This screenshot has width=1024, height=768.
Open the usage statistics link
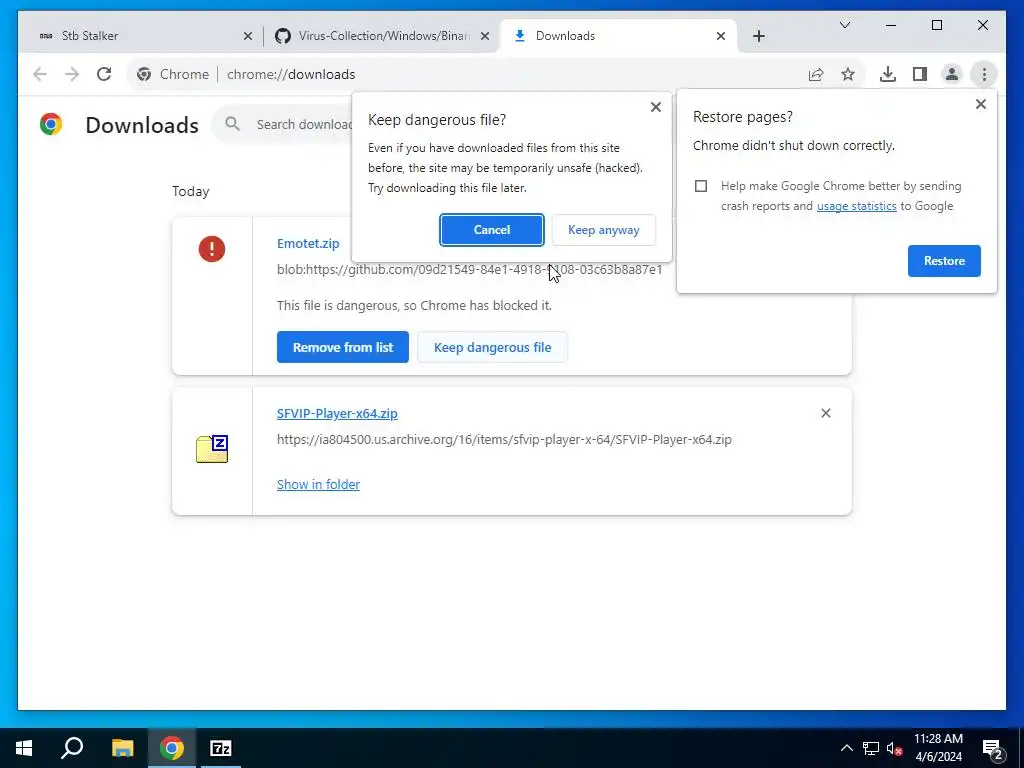click(856, 206)
